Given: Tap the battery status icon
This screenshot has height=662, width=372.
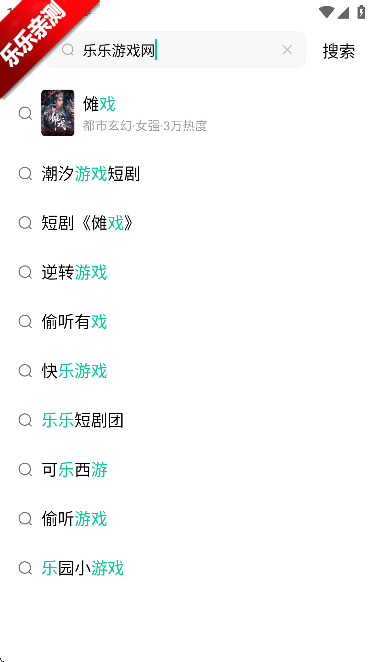Looking at the screenshot, I should pos(361,12).
